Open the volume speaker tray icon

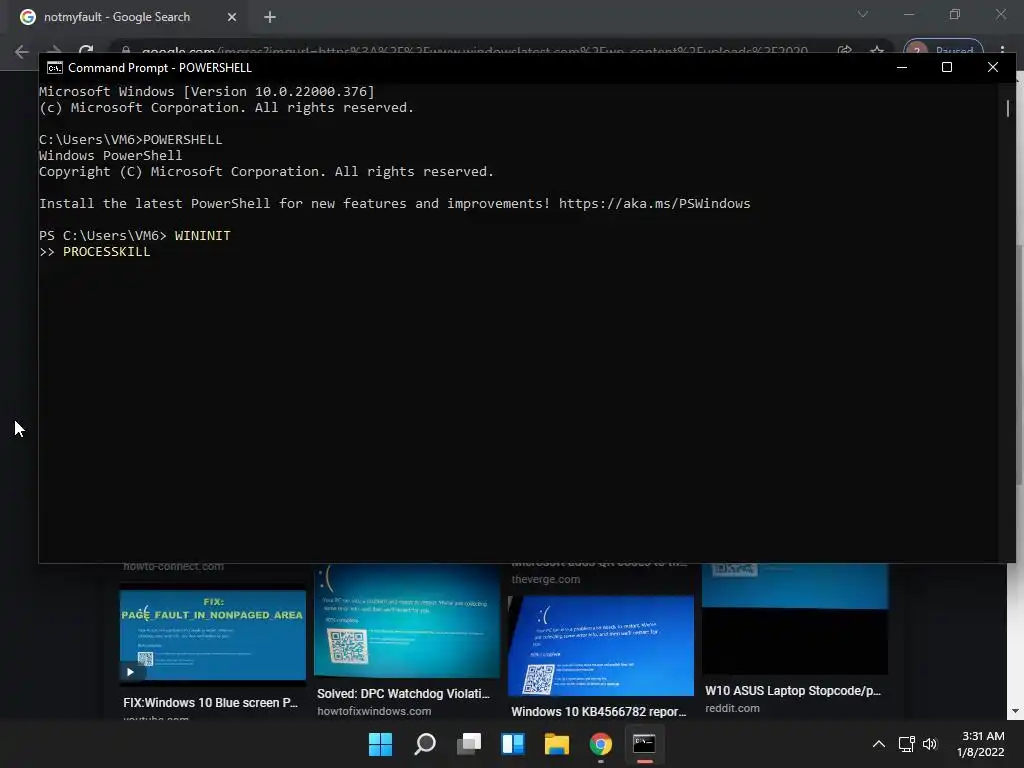click(x=930, y=744)
